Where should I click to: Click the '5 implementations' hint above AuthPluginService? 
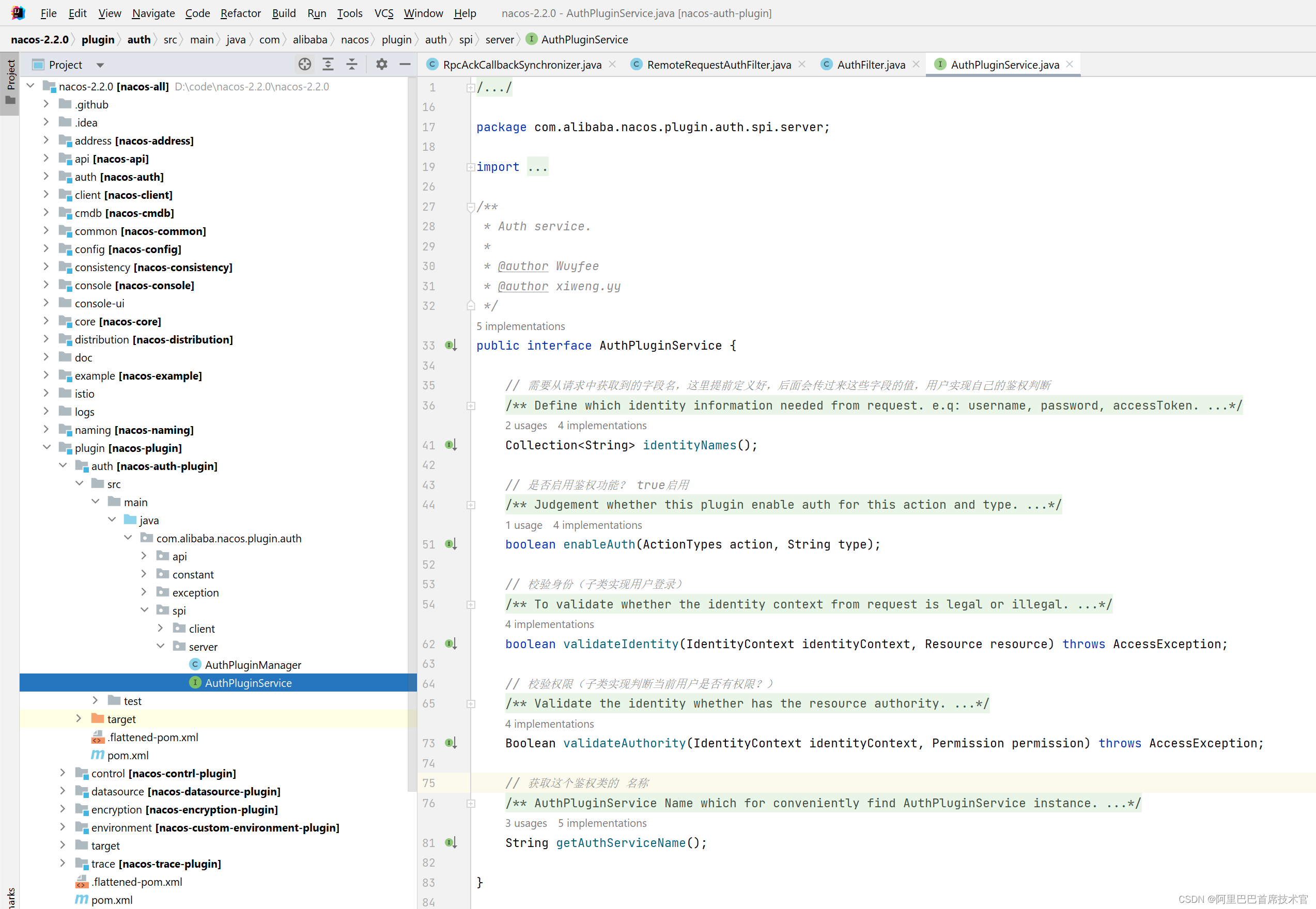point(520,326)
